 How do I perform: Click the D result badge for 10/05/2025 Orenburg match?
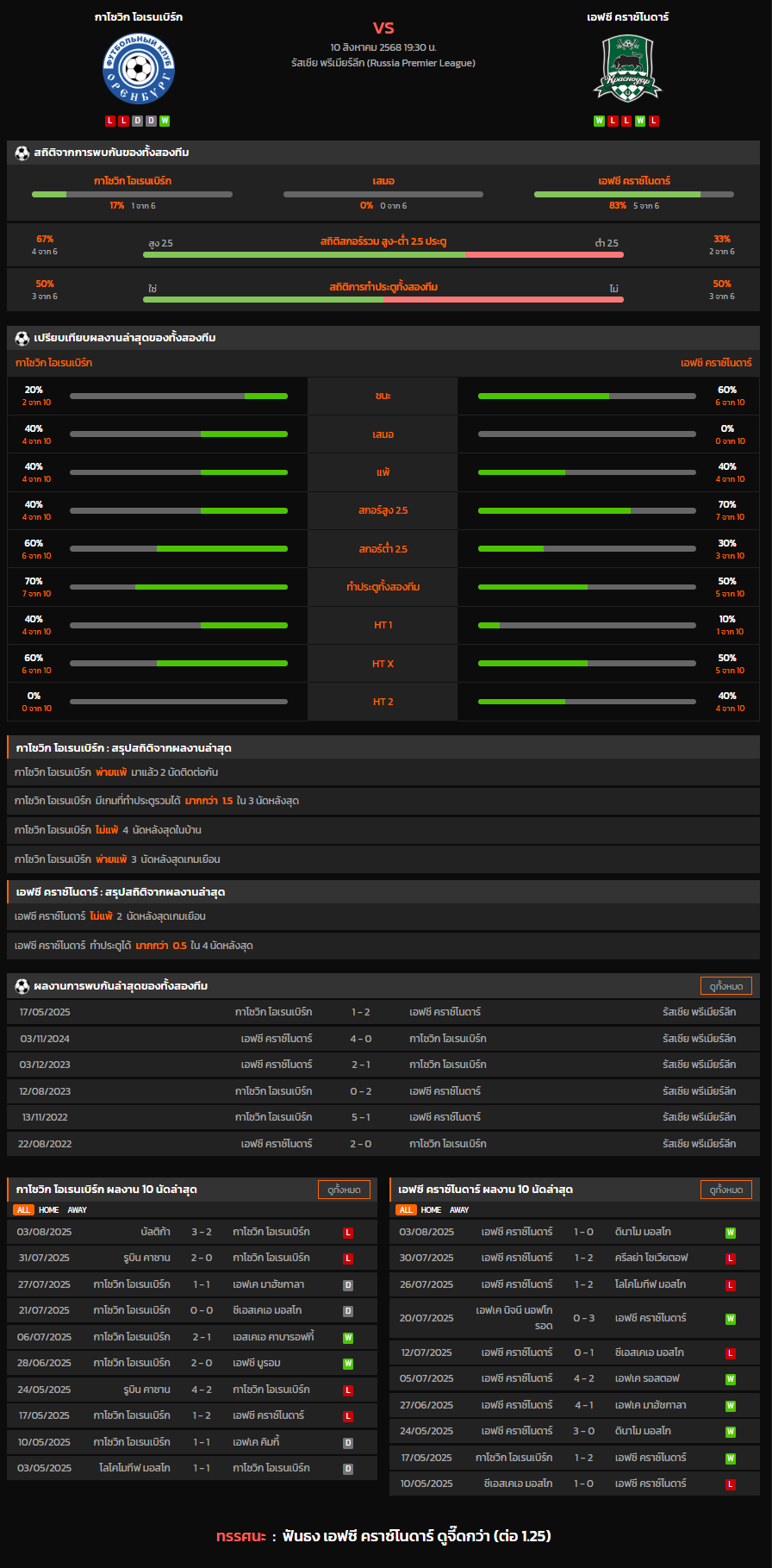pos(348,1443)
